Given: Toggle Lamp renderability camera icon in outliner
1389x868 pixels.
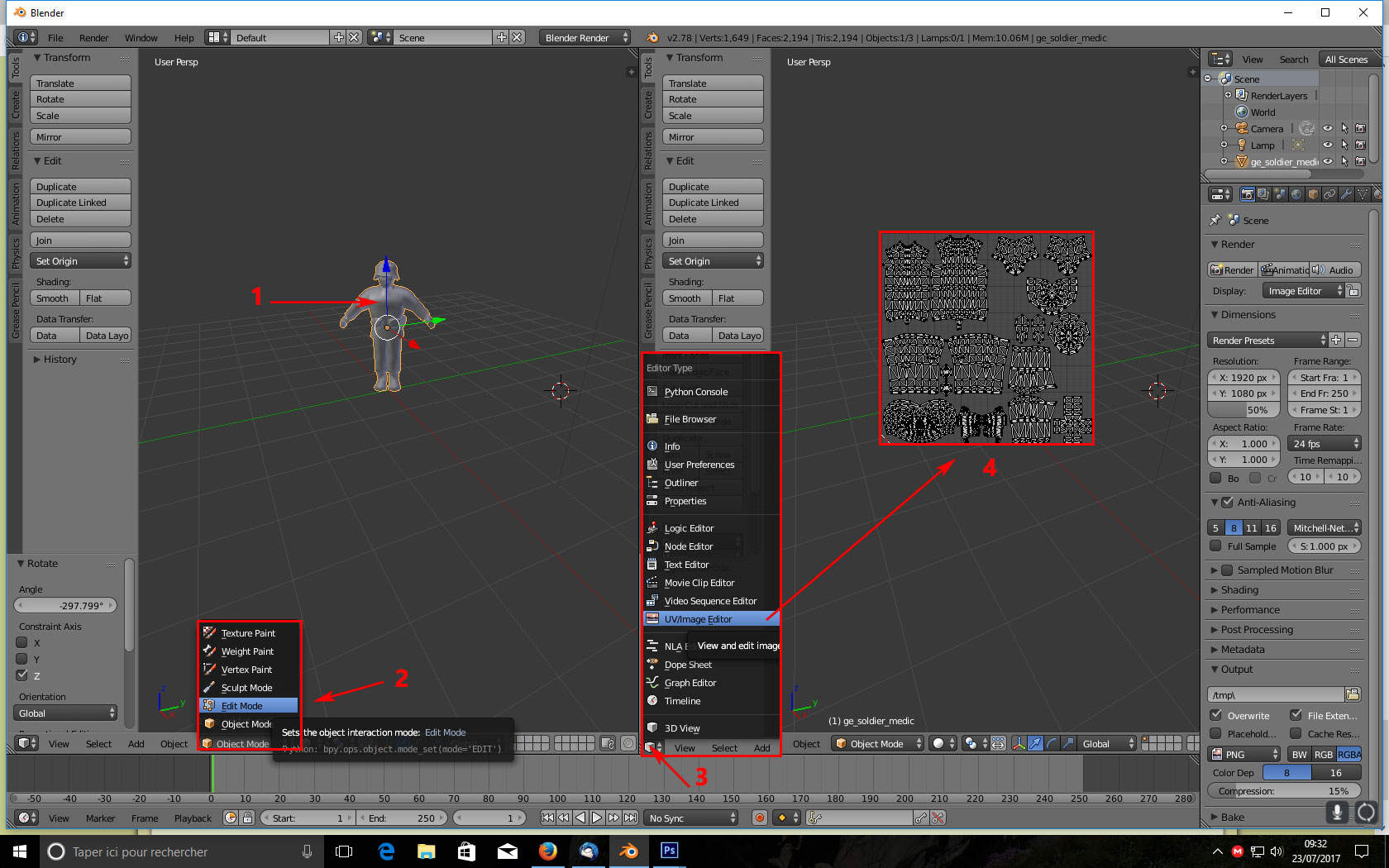Looking at the screenshot, I should [1360, 145].
